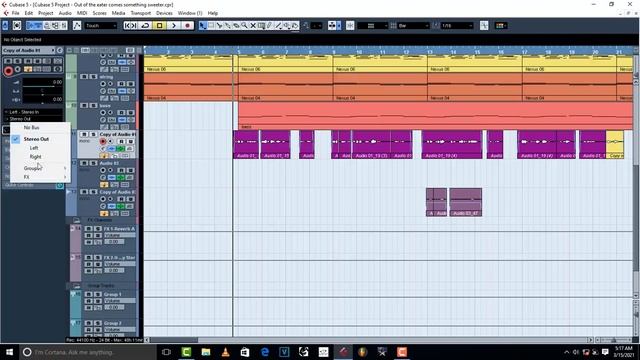
Task: Select the Erase tool
Action: pos(236,26)
